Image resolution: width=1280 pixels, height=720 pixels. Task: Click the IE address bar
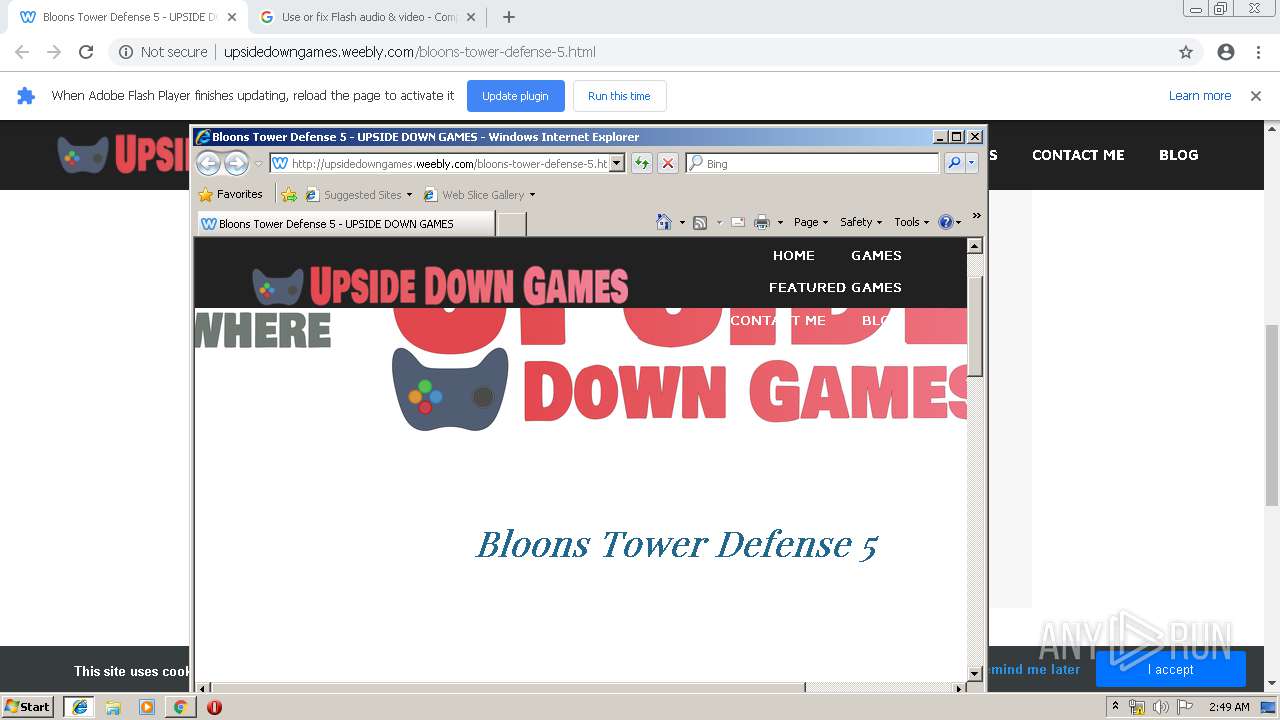[x=440, y=163]
